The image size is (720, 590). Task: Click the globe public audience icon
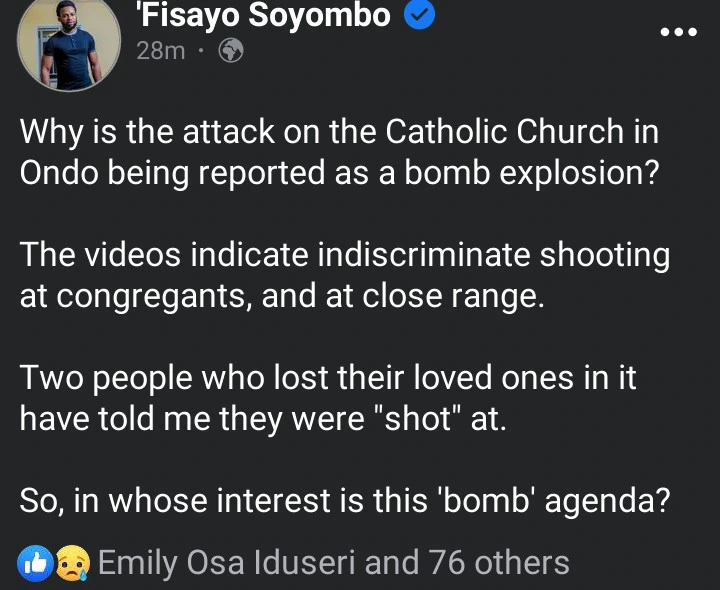tap(232, 51)
